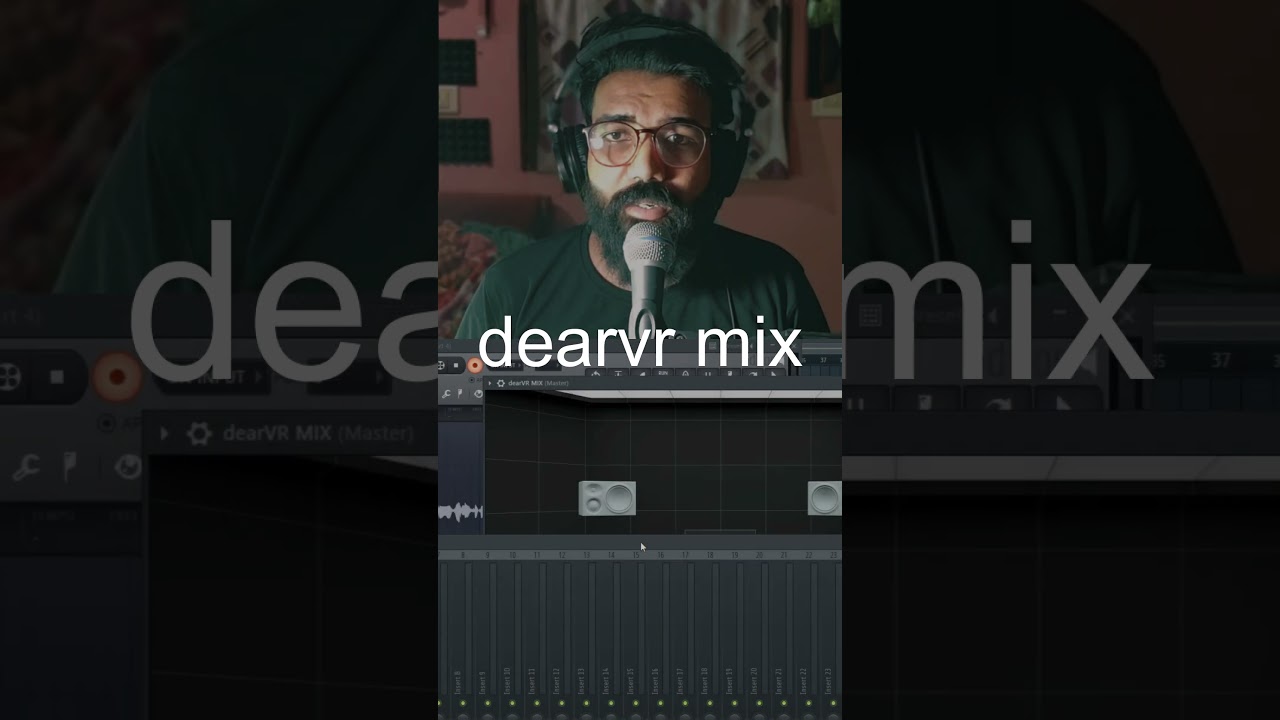Image resolution: width=1280 pixels, height=720 pixels.
Task: Click the stop button beside record
Action: [x=457, y=366]
